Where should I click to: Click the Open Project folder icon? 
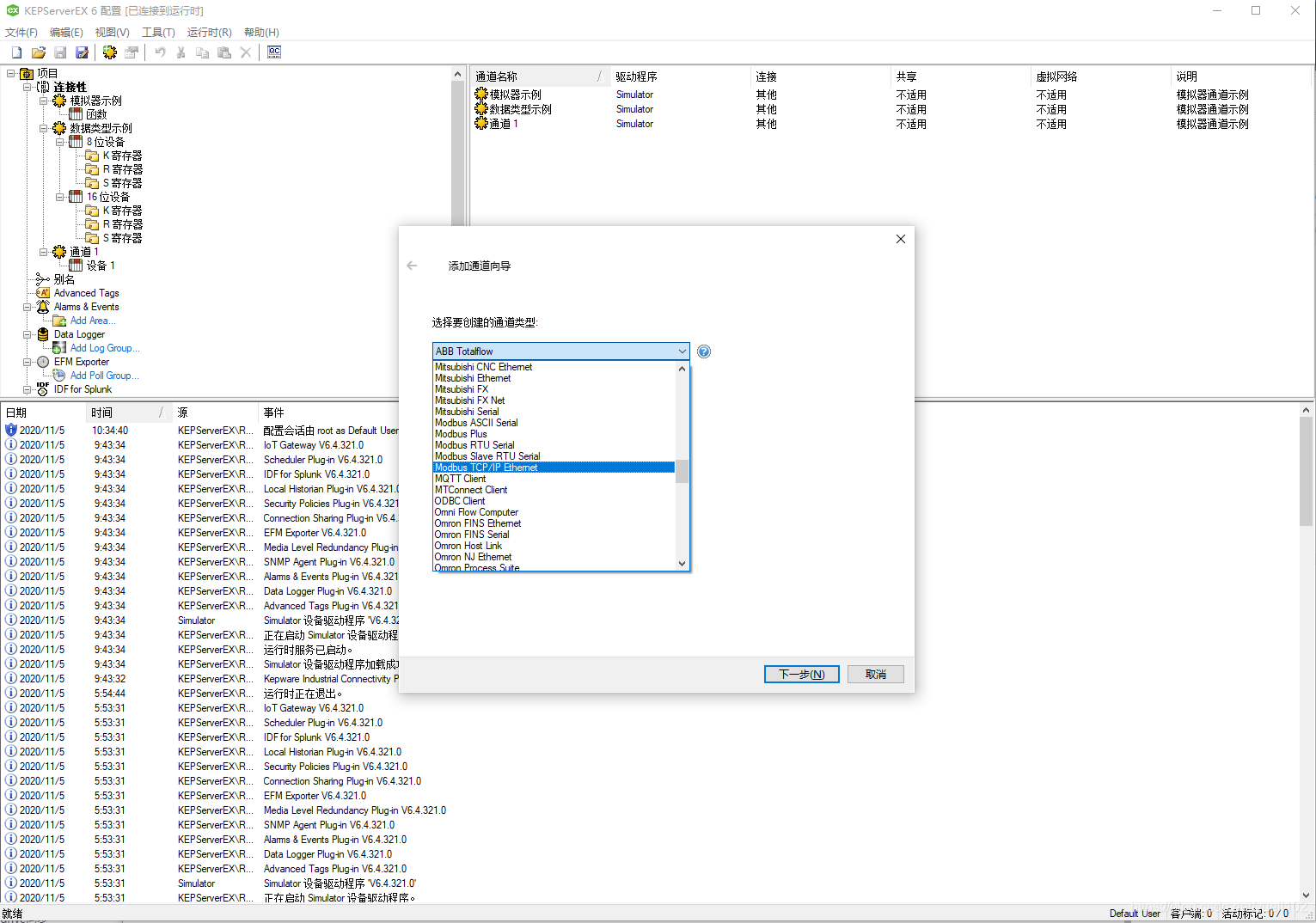[x=39, y=52]
